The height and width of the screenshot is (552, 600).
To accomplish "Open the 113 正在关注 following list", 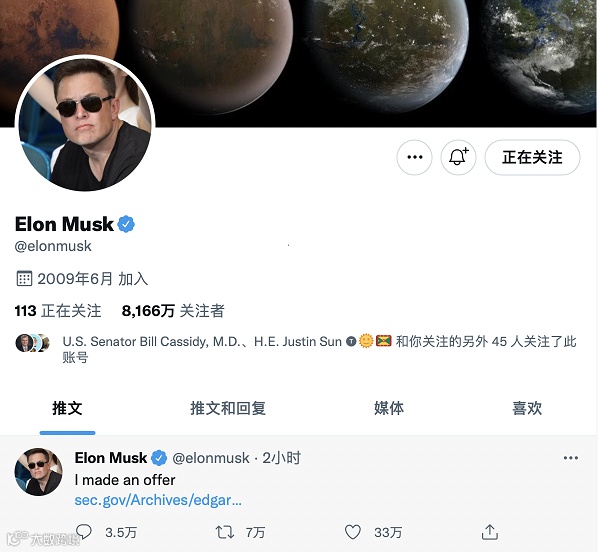I will pyautogui.click(x=58, y=311).
